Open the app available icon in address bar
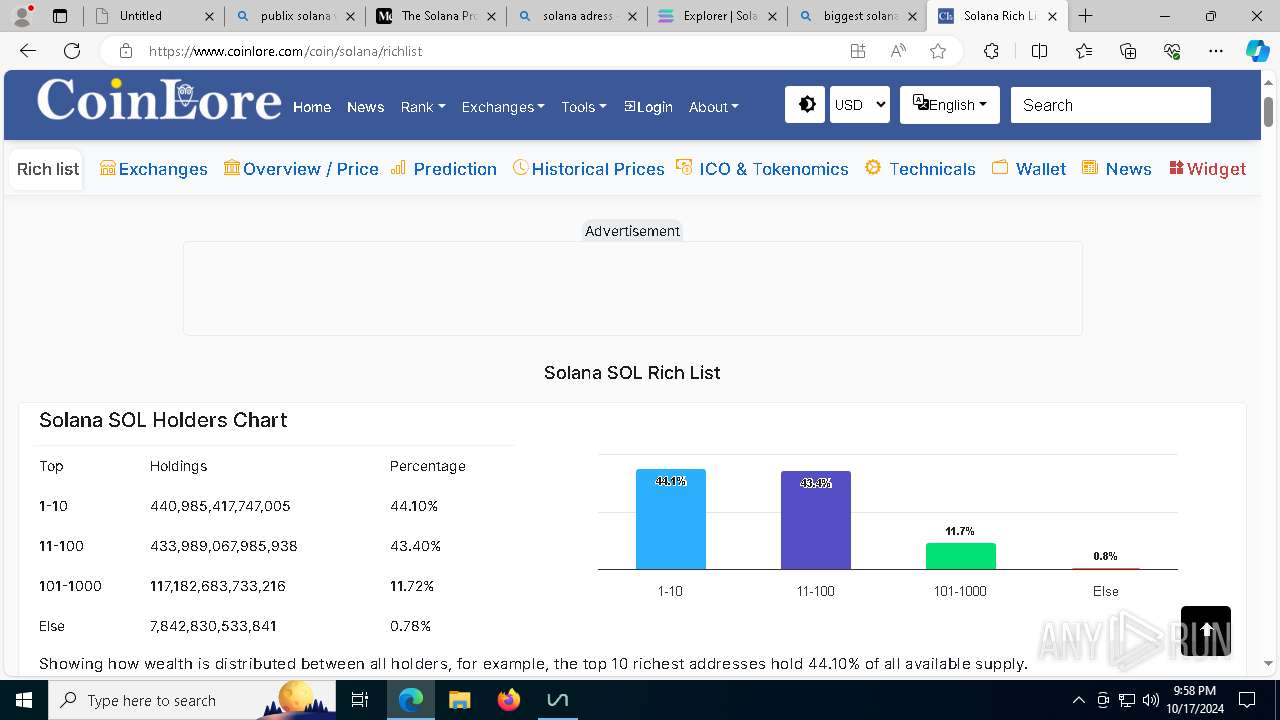The image size is (1280, 720). click(x=858, y=51)
